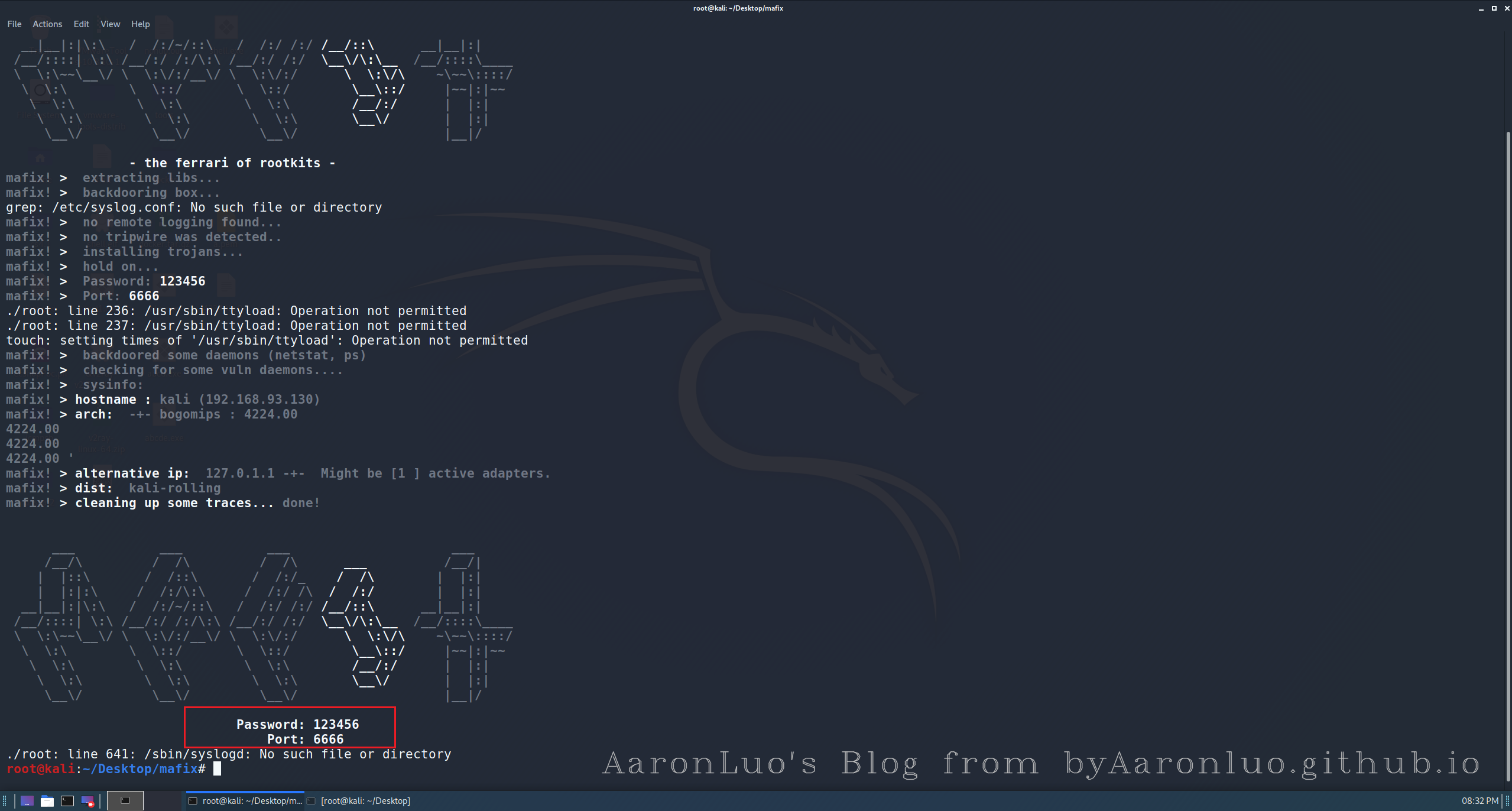
Task: Click the right panel drag handle
Action: pyautogui.click(x=1507, y=801)
